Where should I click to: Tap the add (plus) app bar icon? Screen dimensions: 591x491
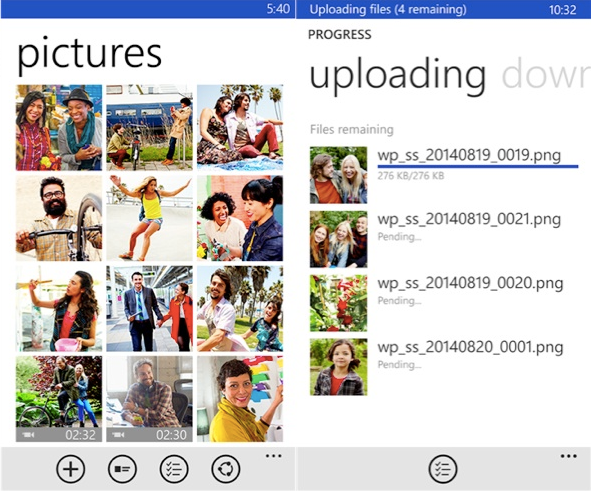coord(70,469)
